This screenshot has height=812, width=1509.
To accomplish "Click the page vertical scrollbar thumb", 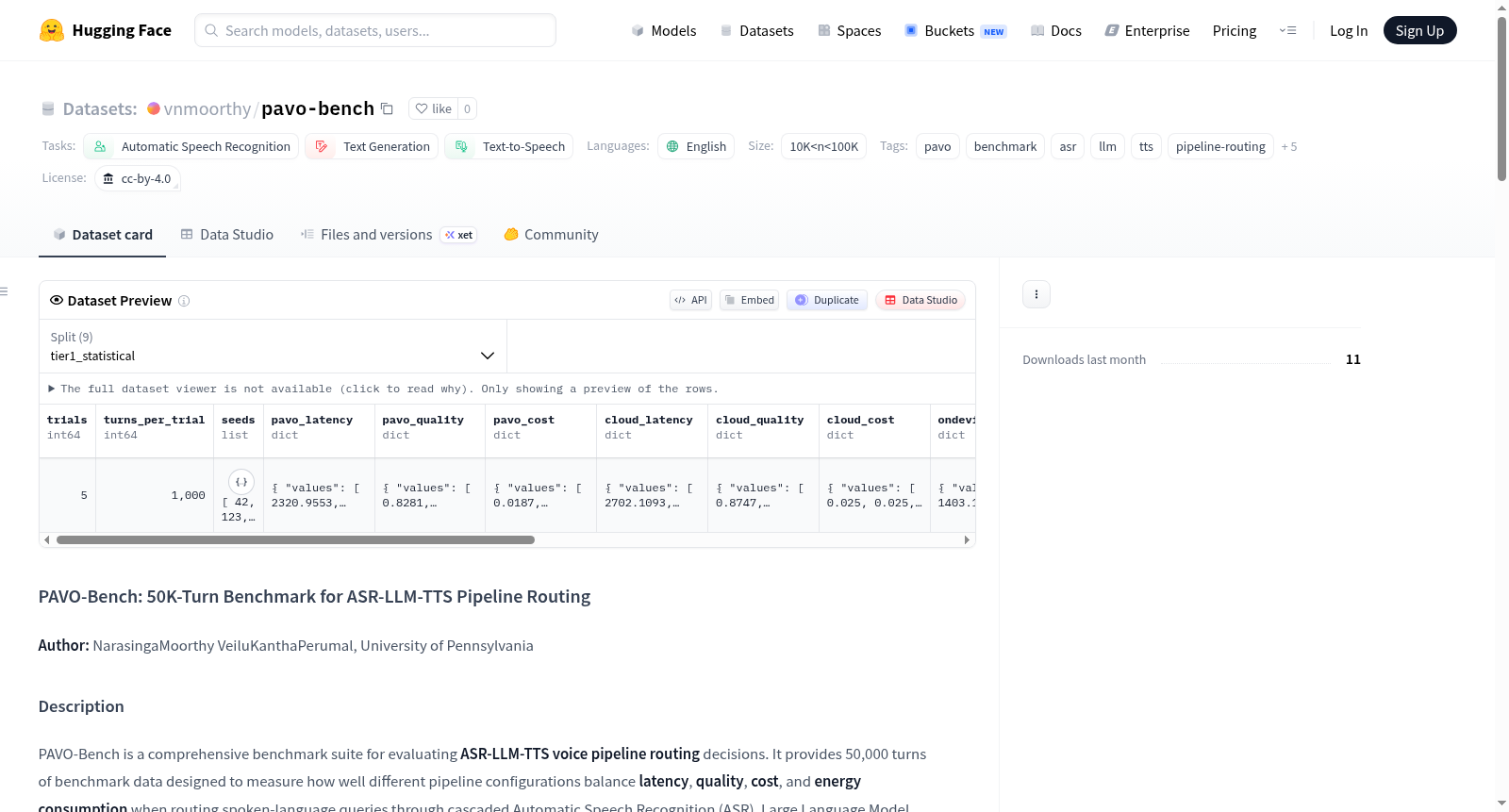I will coord(1501,99).
